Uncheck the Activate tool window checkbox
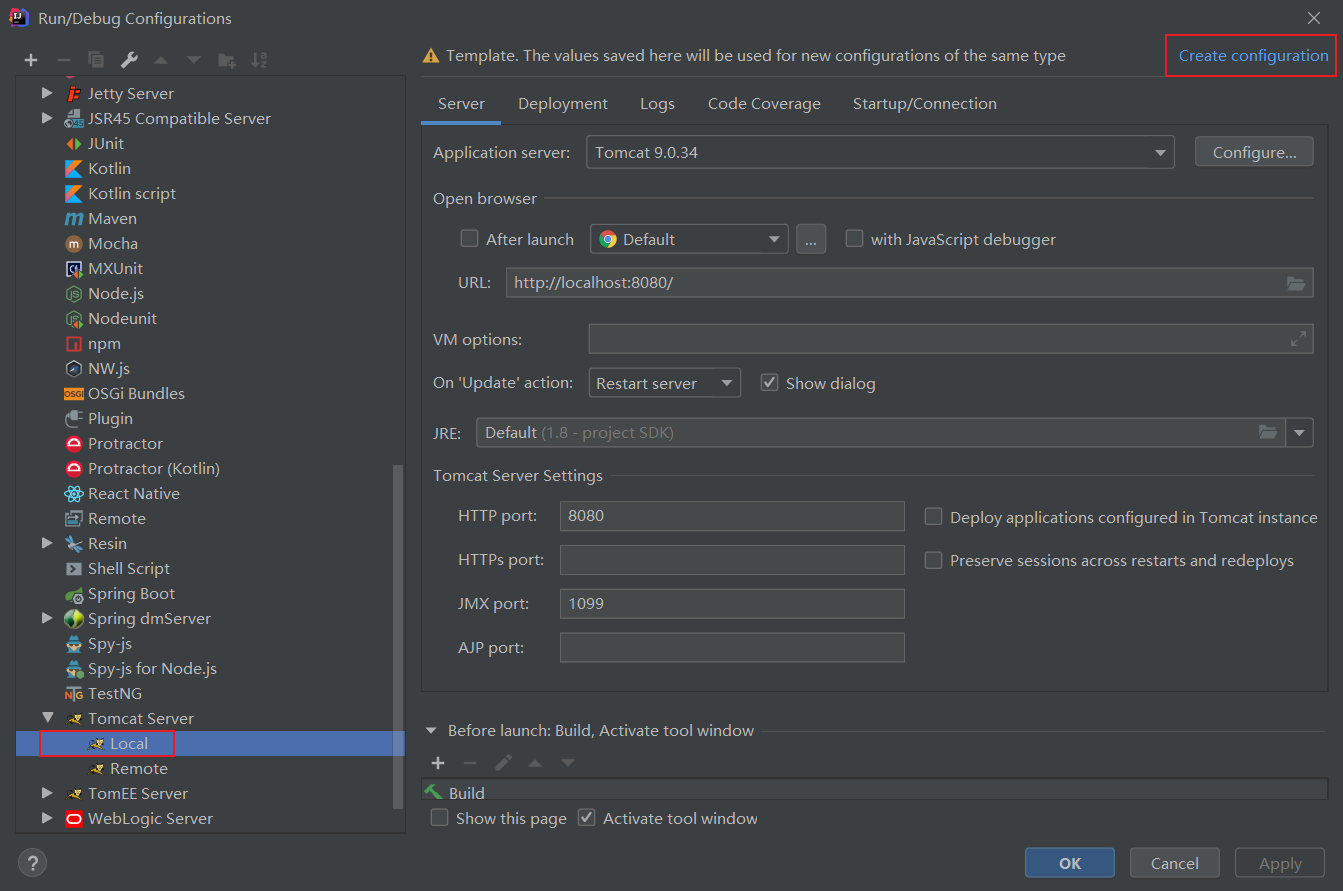The width and height of the screenshot is (1343, 891). (587, 818)
